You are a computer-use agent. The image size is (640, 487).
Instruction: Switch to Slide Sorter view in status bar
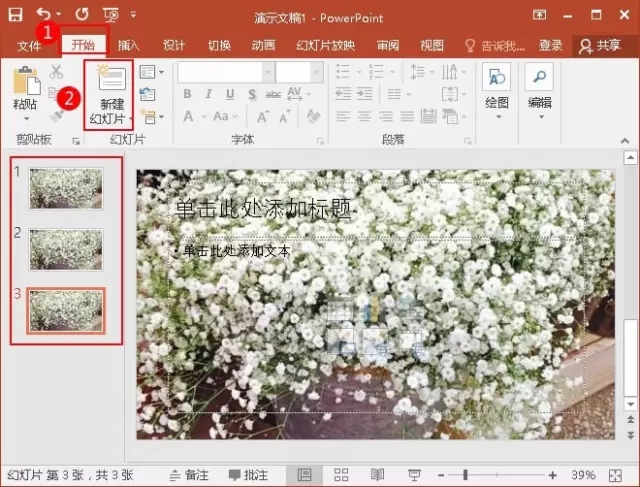point(341,474)
